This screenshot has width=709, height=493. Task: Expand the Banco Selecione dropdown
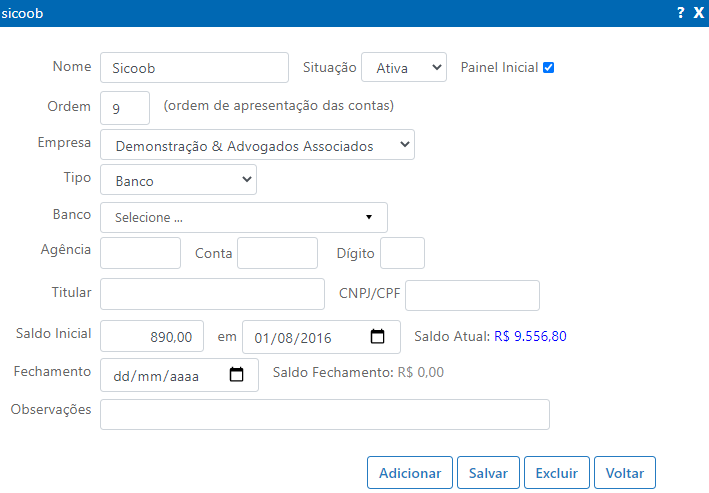(x=244, y=218)
